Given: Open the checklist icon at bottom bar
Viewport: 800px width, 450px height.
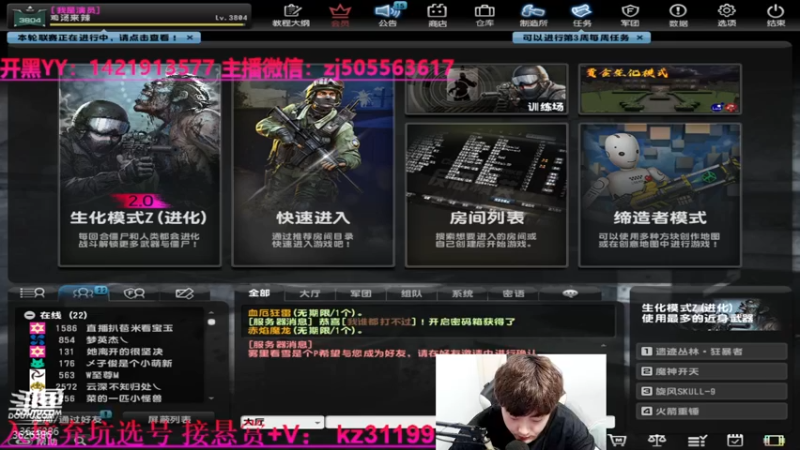Looking at the screenshot, I should [x=696, y=440].
